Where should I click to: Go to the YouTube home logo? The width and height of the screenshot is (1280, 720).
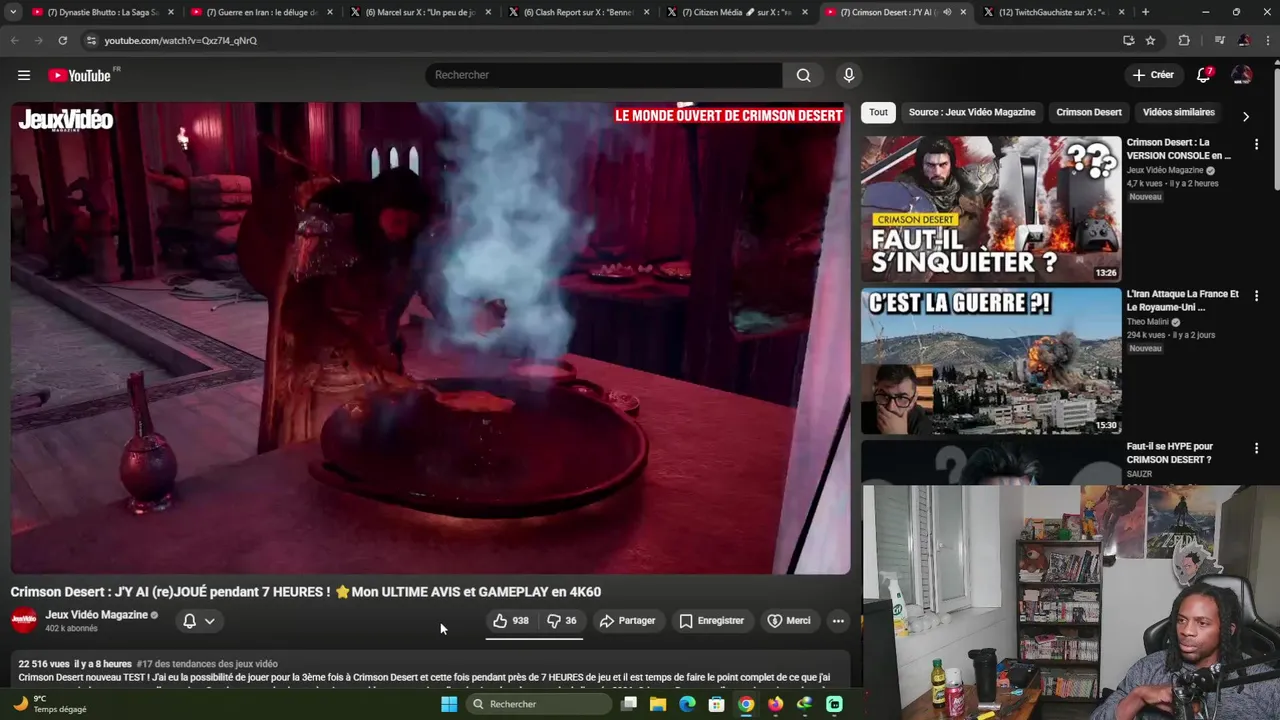tap(80, 75)
